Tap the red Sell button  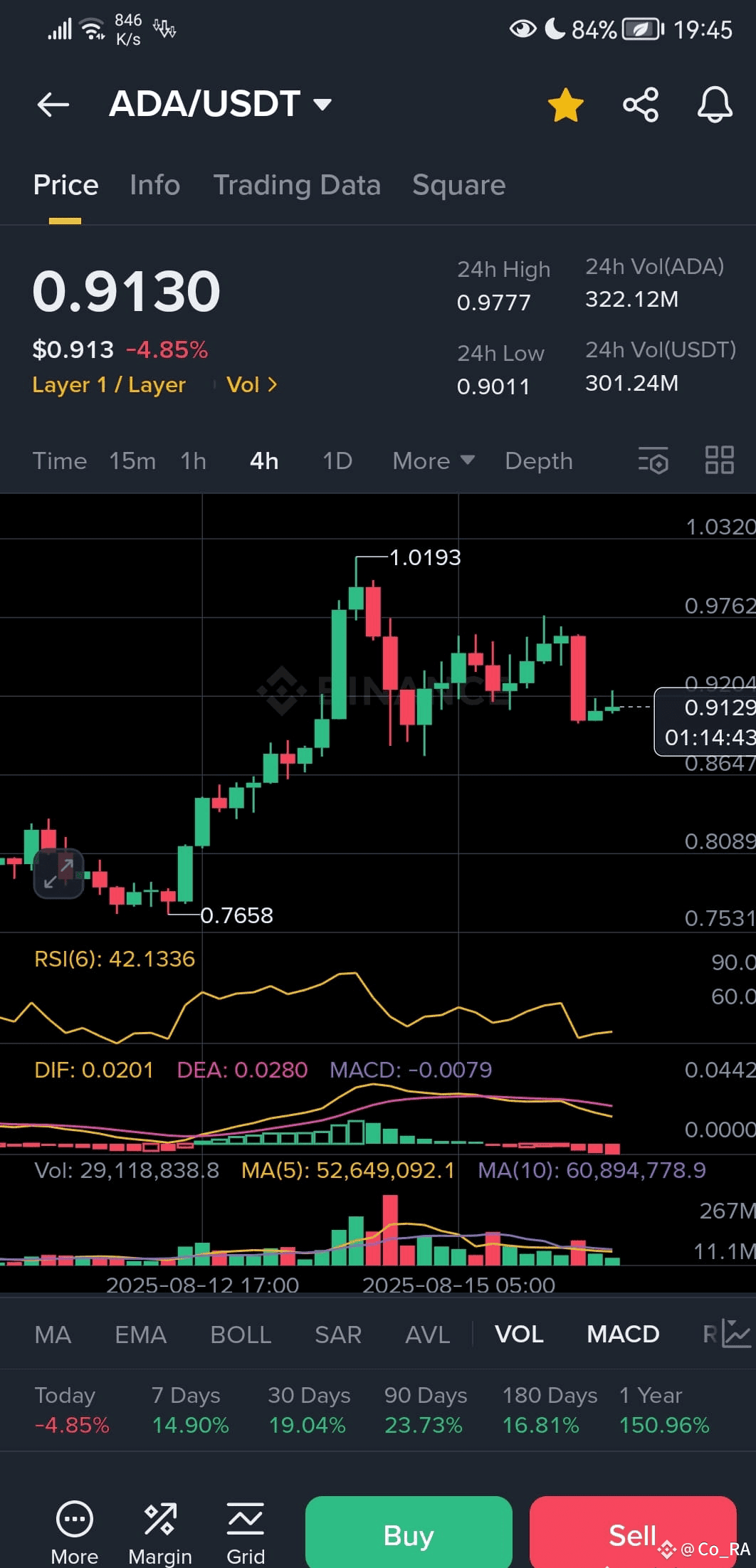click(633, 1532)
